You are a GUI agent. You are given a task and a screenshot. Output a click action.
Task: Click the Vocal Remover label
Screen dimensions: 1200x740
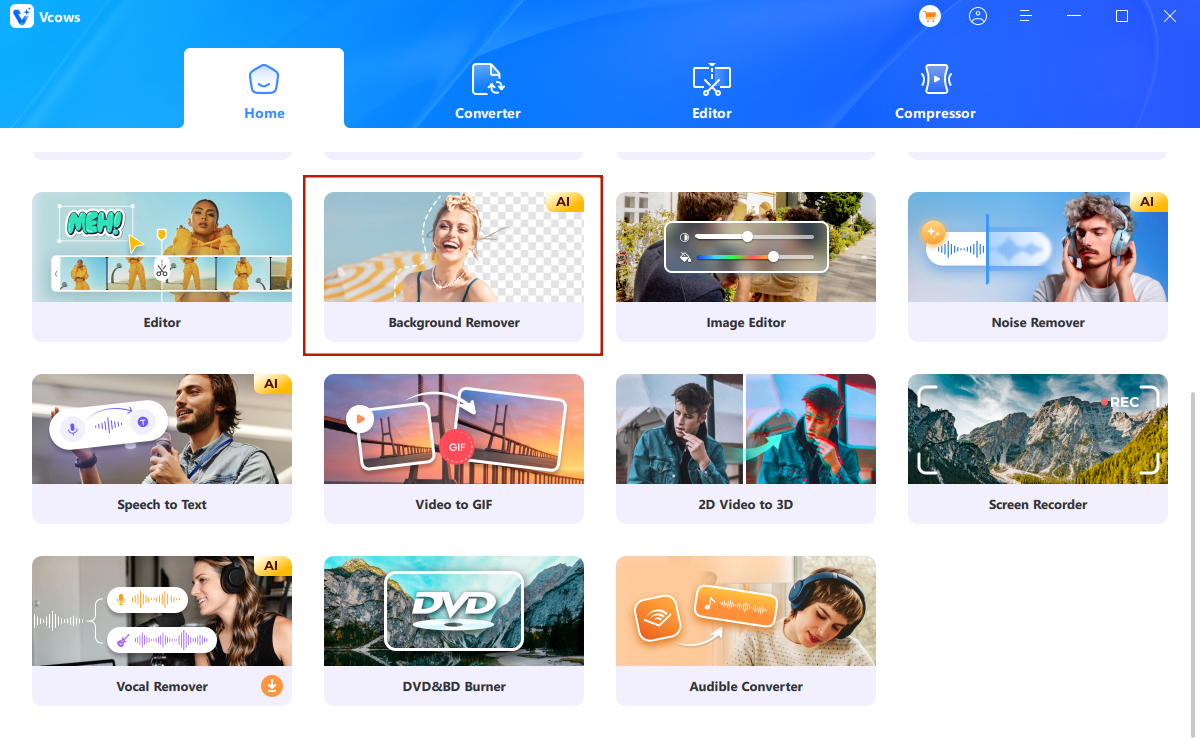[162, 687]
